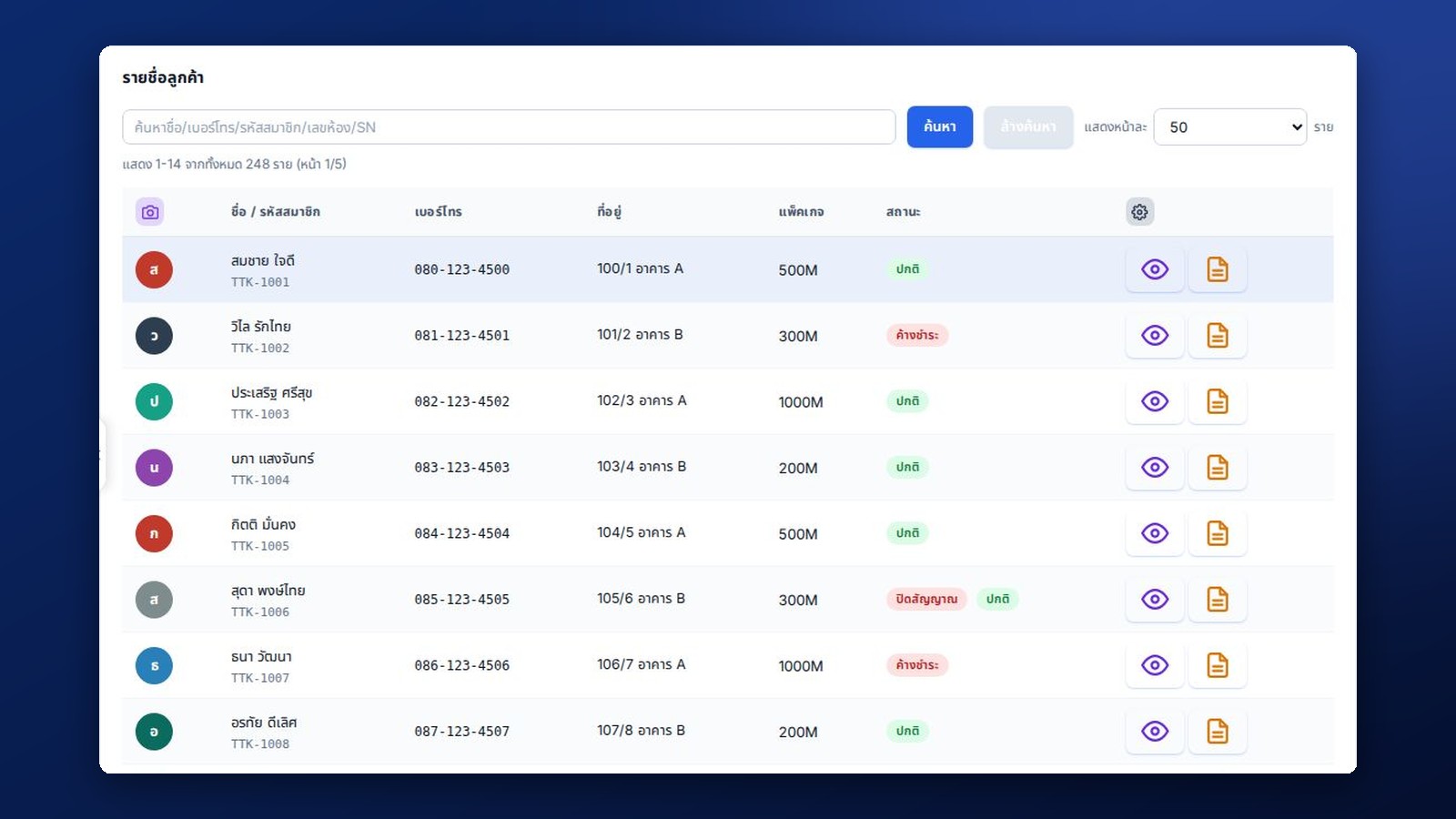Click eye icon for TTK-1007 row
The width and height of the screenshot is (1456, 819).
[1155, 665]
